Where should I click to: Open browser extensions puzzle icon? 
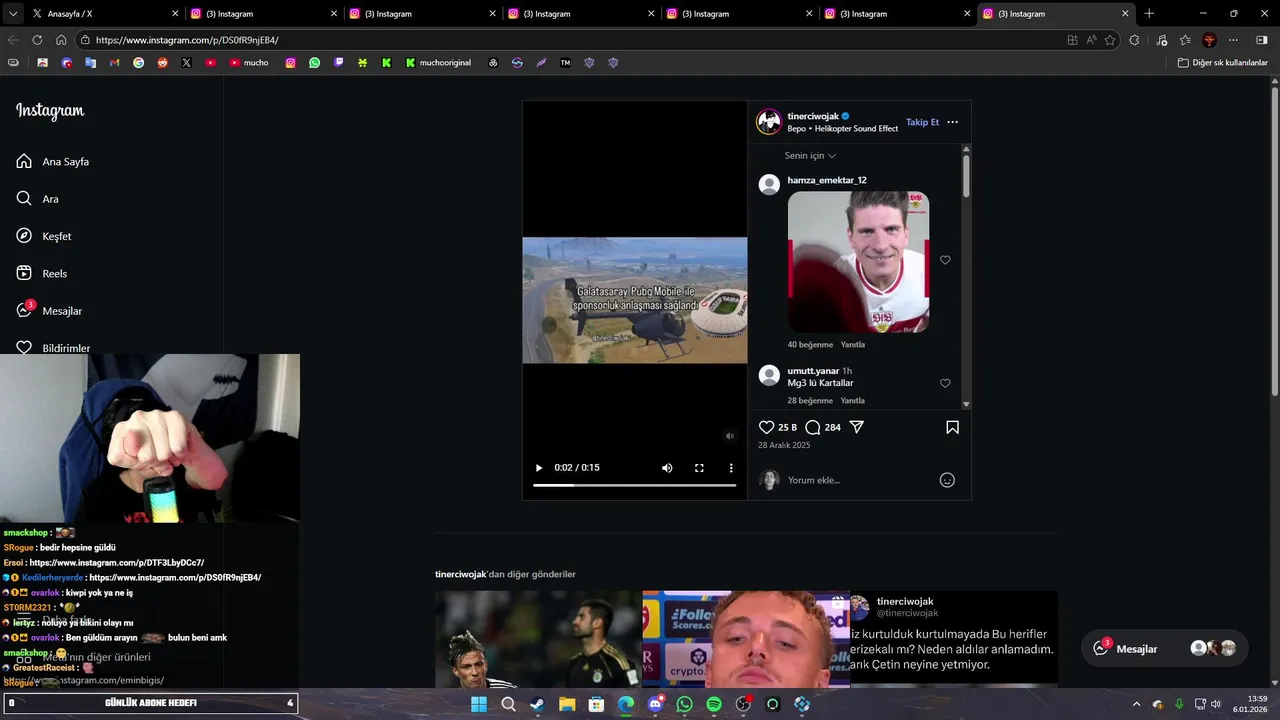(1134, 40)
